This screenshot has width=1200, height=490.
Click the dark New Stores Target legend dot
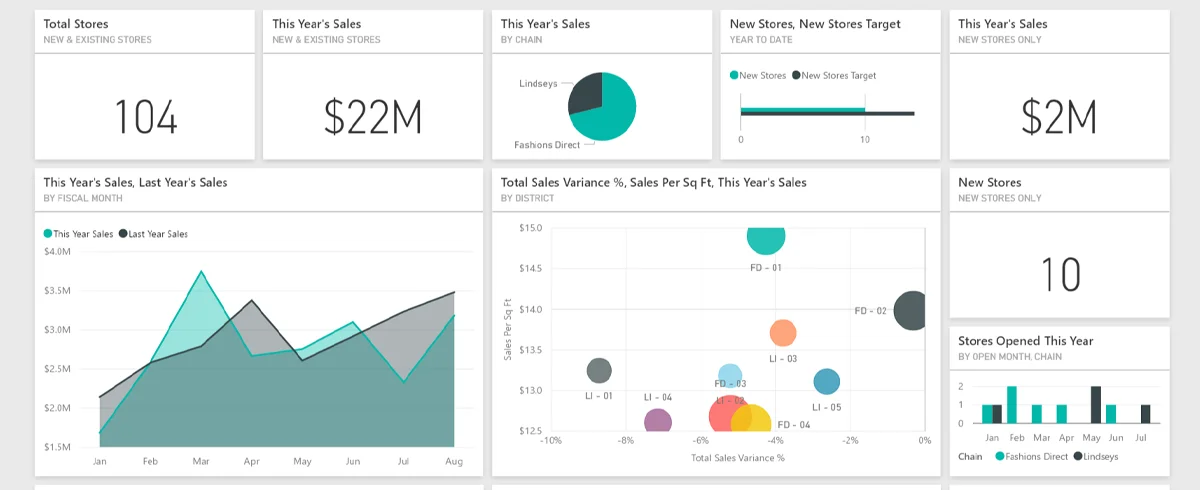(796, 75)
